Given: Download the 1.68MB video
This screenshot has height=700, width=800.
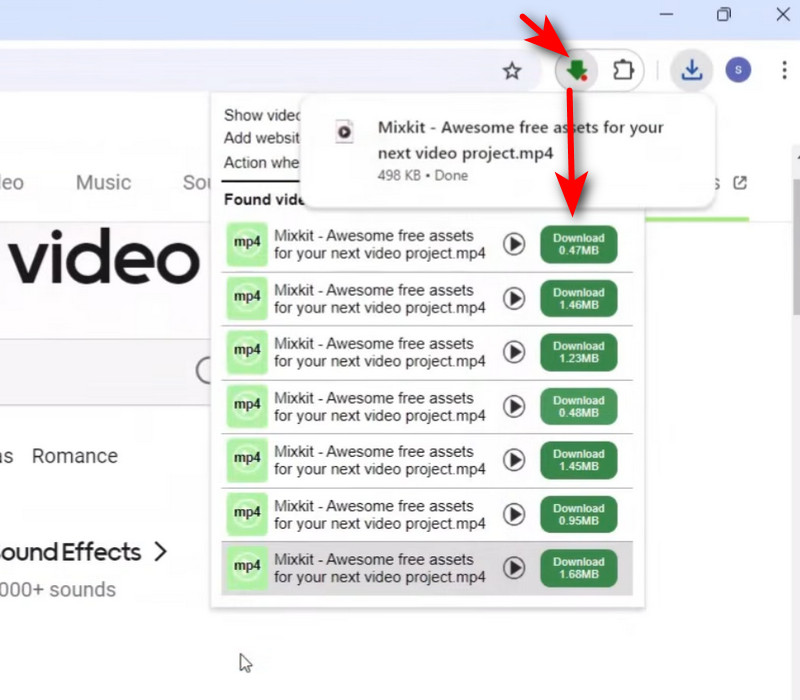Looking at the screenshot, I should [579, 568].
